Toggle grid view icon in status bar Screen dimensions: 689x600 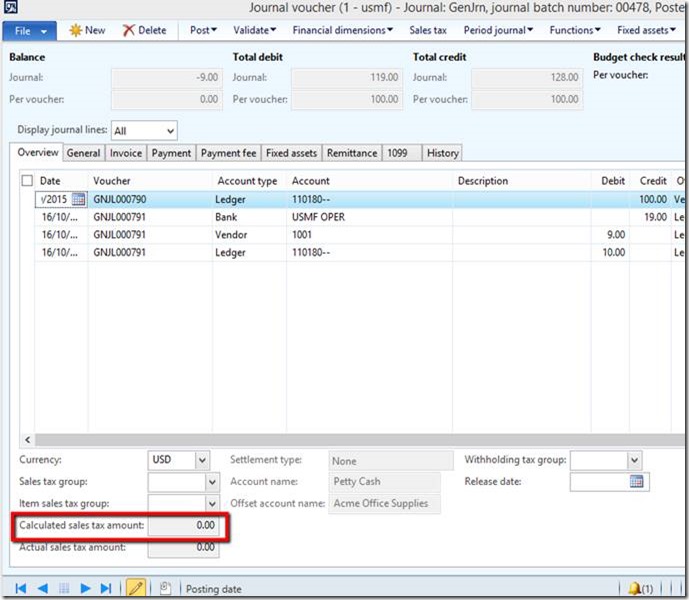click(x=64, y=588)
